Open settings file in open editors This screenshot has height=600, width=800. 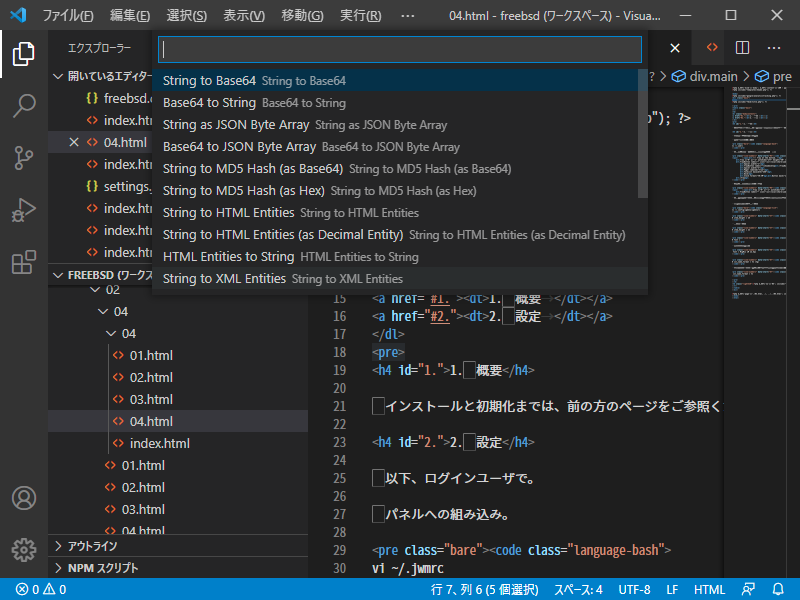pos(101,187)
